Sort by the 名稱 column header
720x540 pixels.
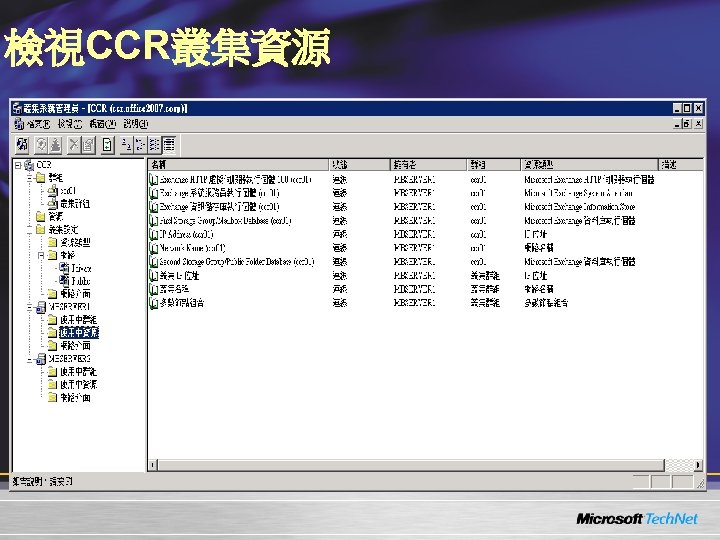pyautogui.click(x=238, y=164)
